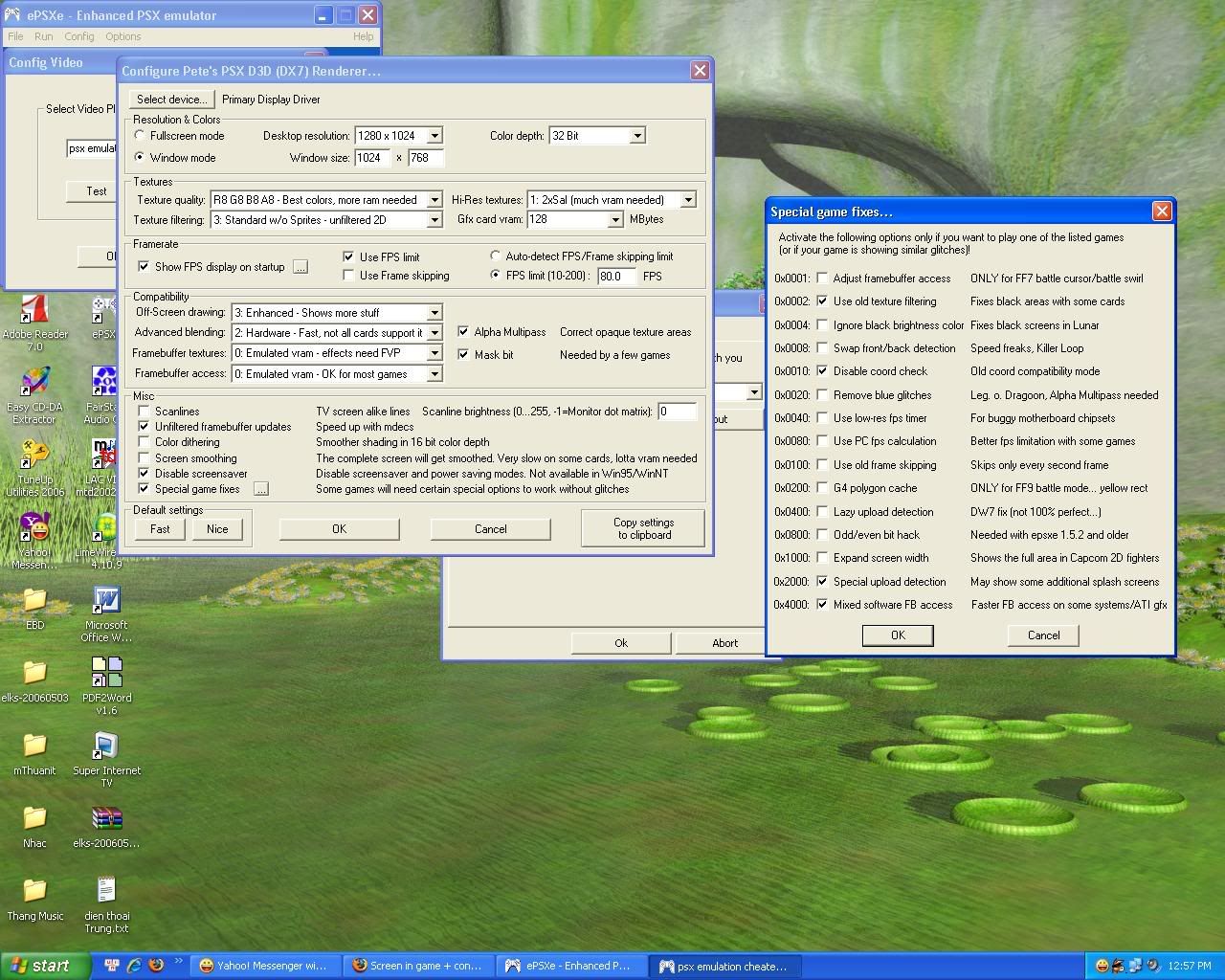Expand Framebuffer access dropdown

(x=434, y=374)
